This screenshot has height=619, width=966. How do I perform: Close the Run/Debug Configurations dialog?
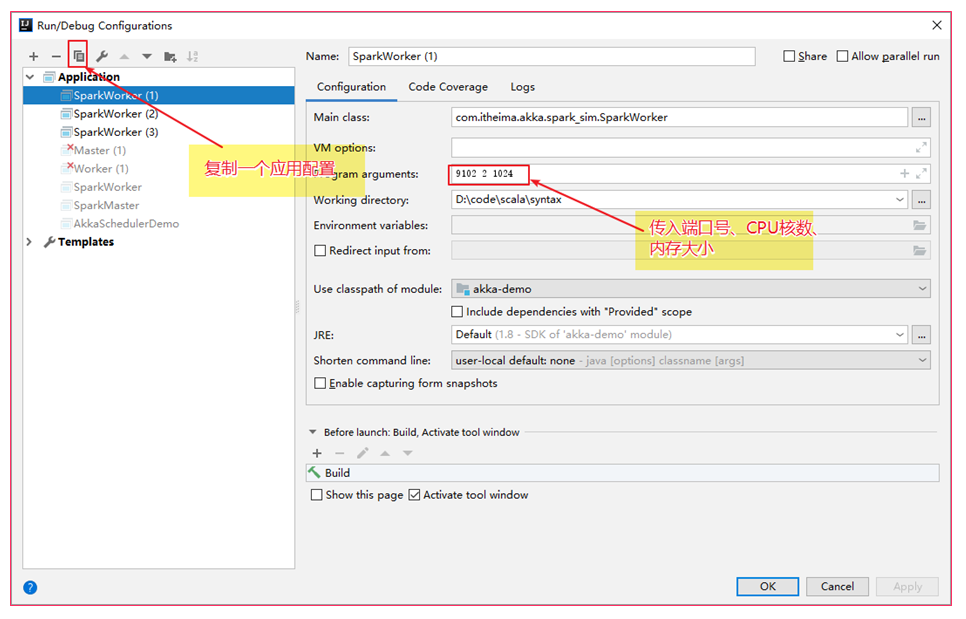tap(936, 25)
